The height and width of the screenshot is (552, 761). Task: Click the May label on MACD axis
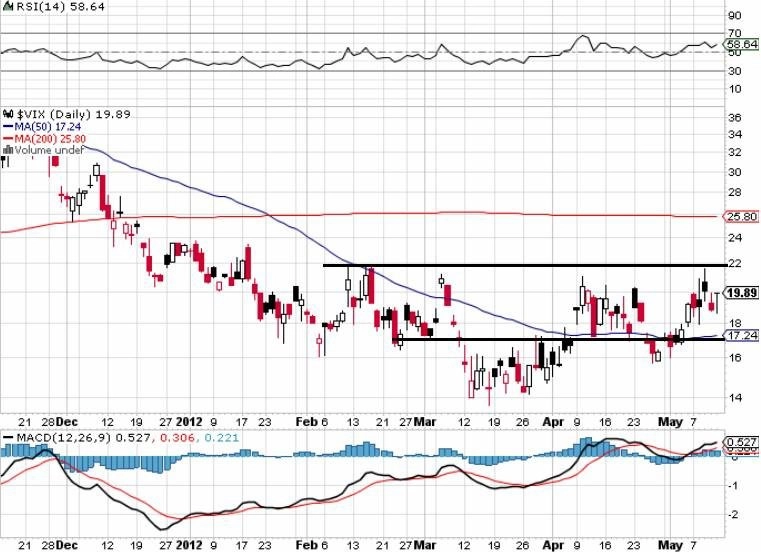[670, 545]
